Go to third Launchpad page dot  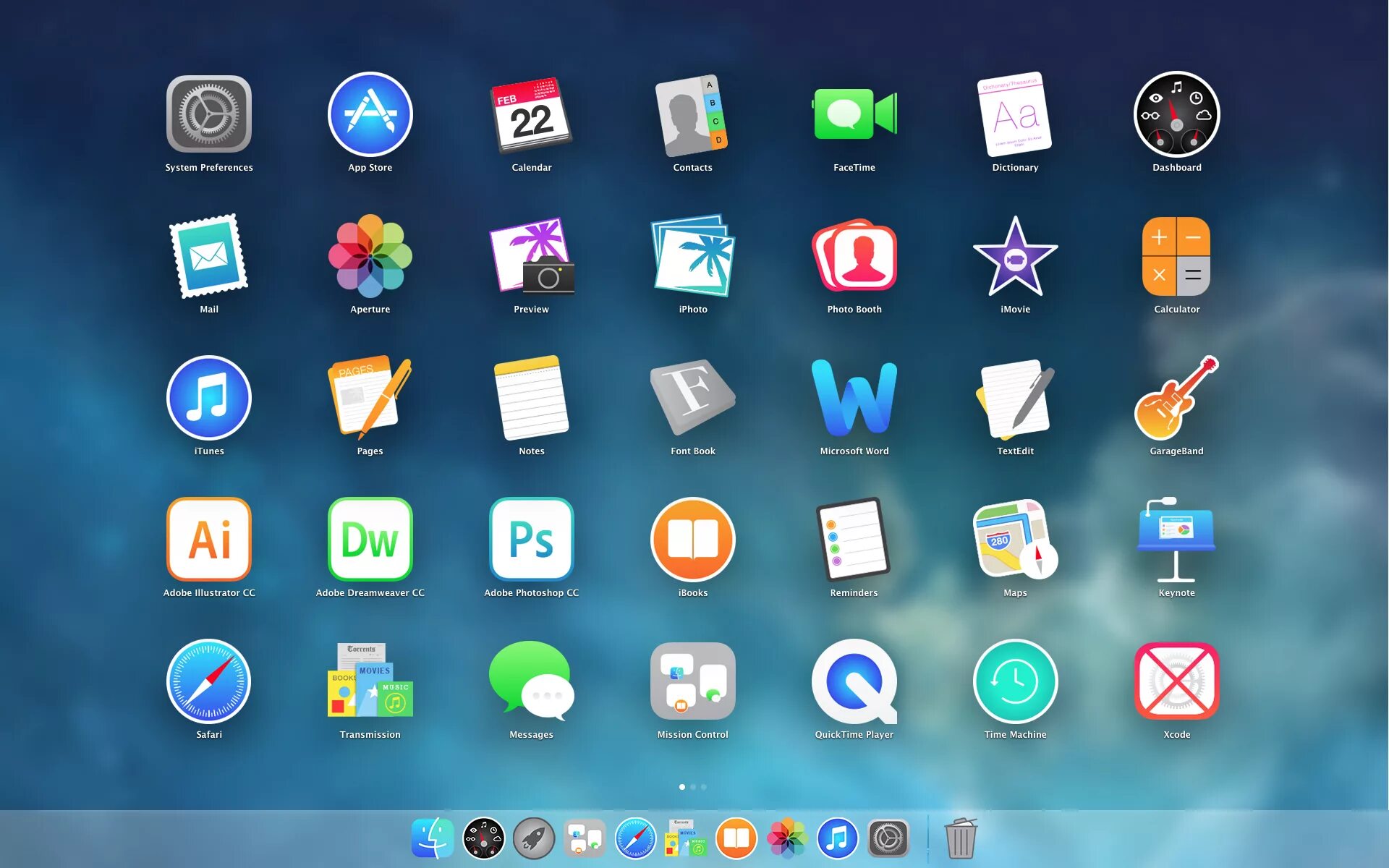click(704, 787)
